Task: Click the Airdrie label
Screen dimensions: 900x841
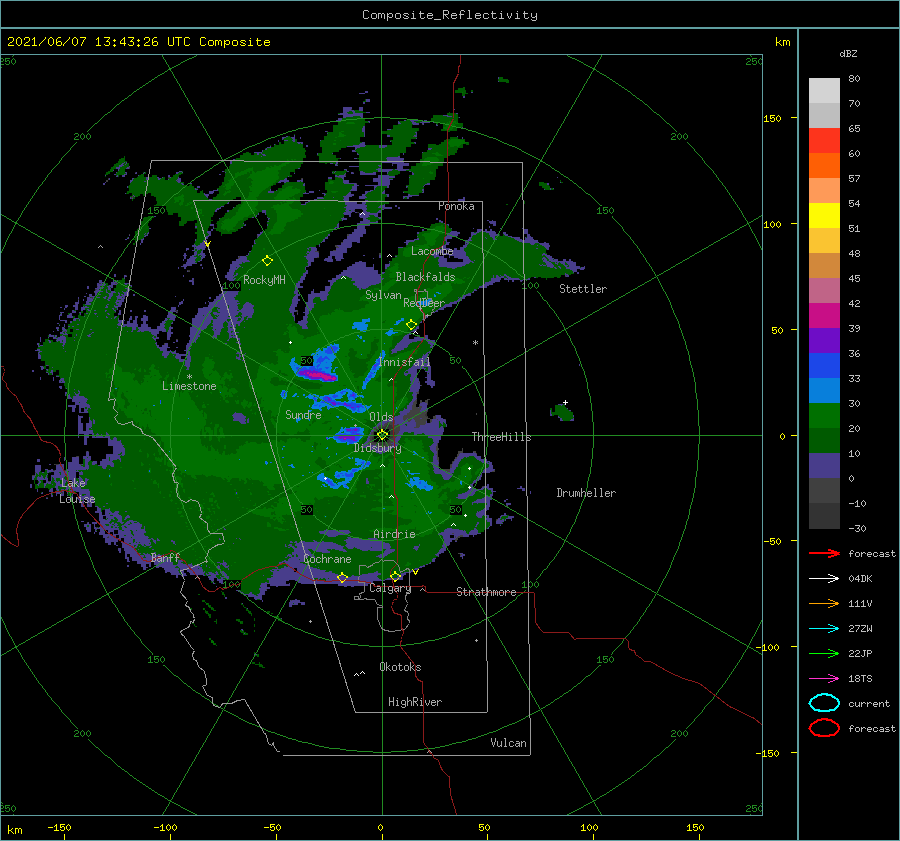Action: (x=394, y=534)
